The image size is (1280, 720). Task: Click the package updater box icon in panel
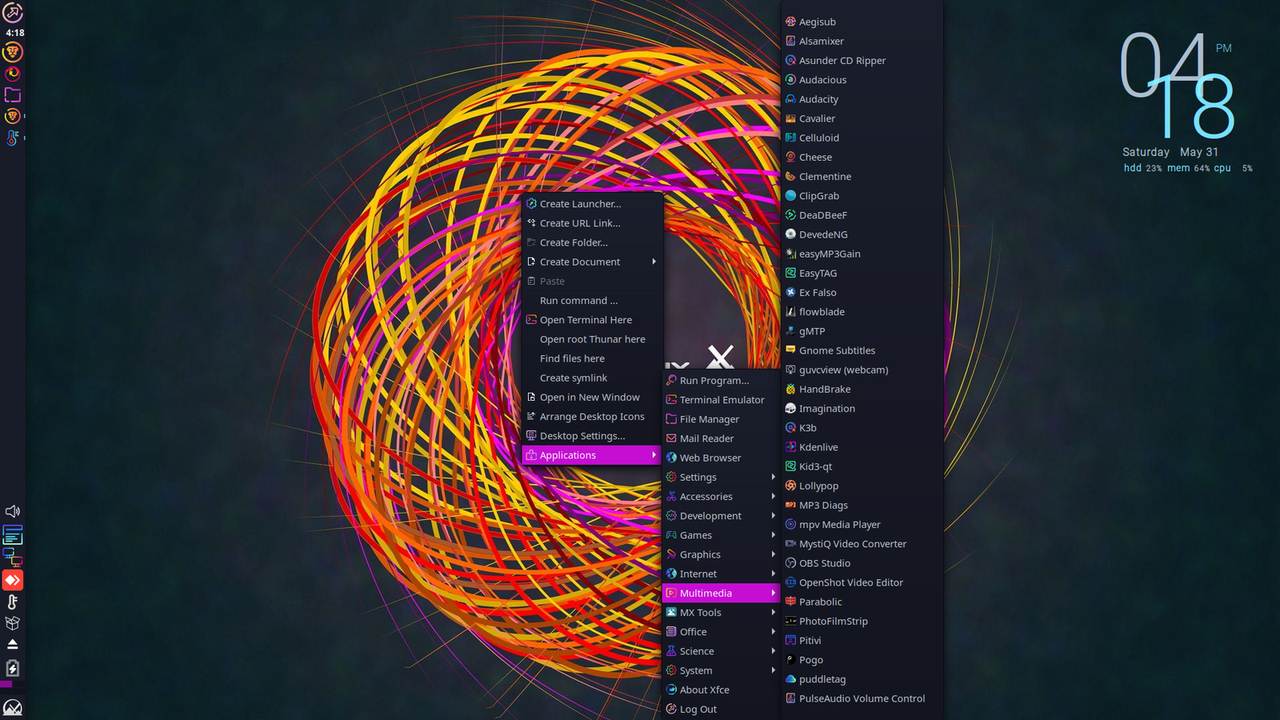tap(12, 623)
